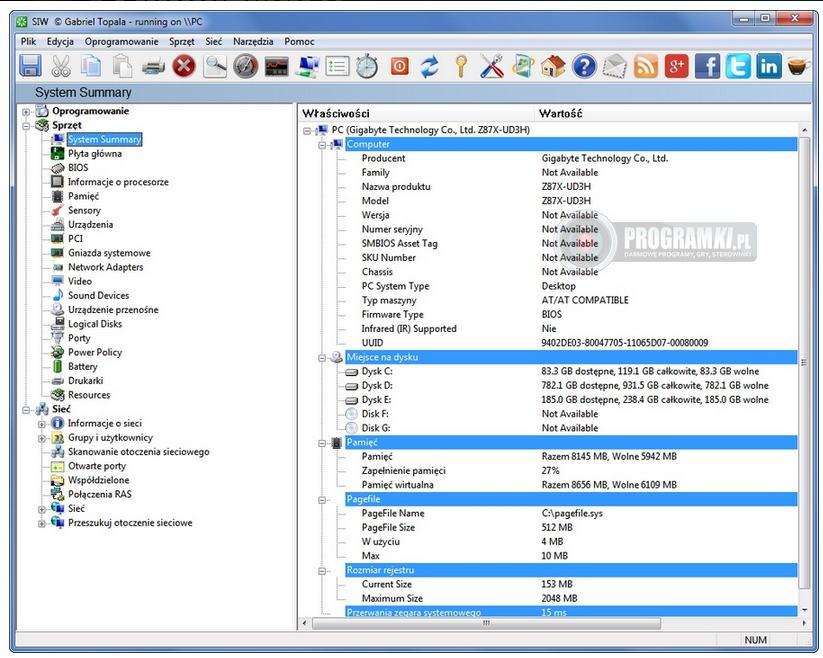Select Płyta główna in the tree
Viewport: 823px width, 658px height.
(94, 153)
